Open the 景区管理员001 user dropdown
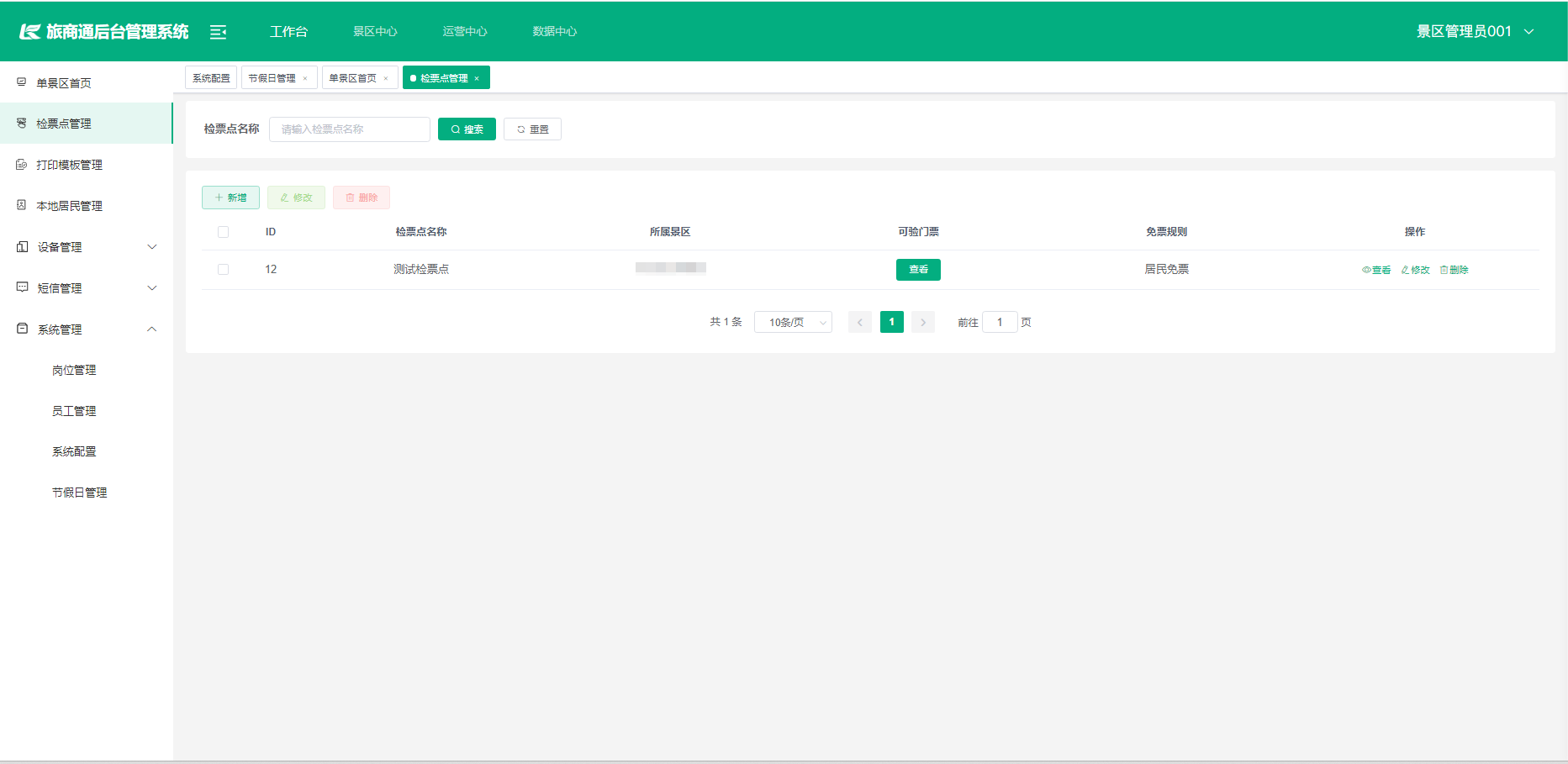1568x764 pixels. (x=1476, y=31)
